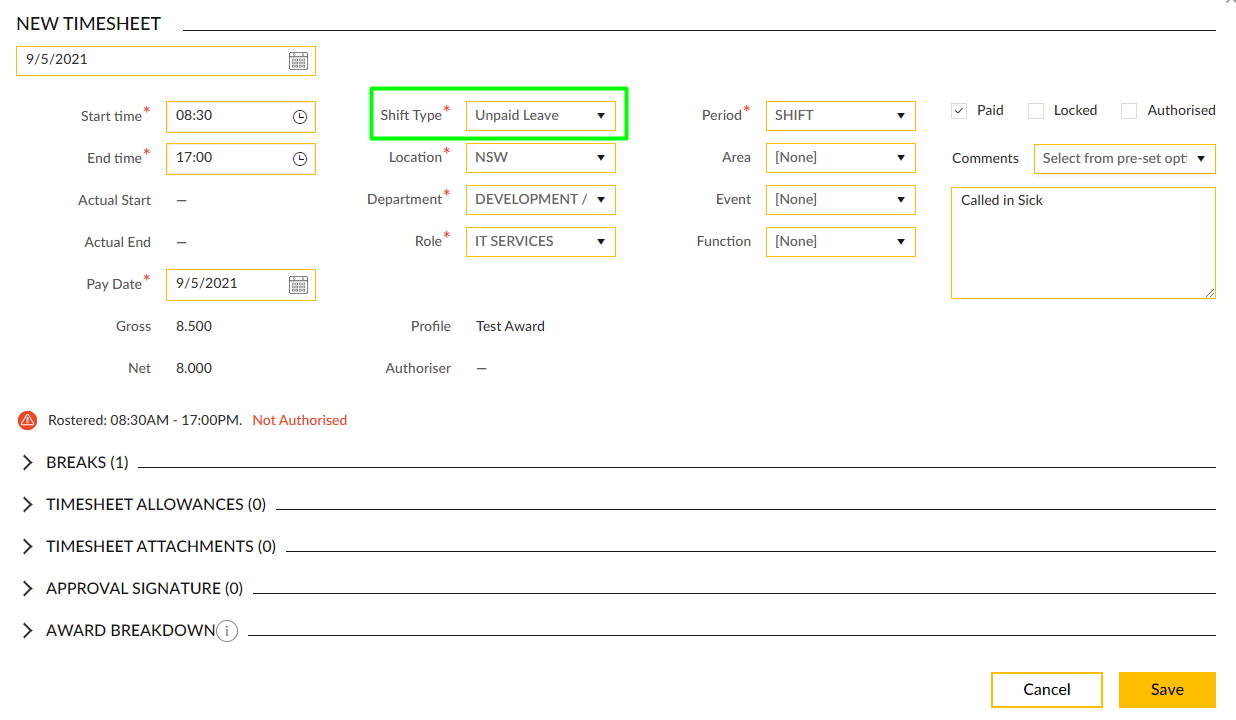
Task: Open the Location dropdown showing NSW
Action: [x=541, y=157]
